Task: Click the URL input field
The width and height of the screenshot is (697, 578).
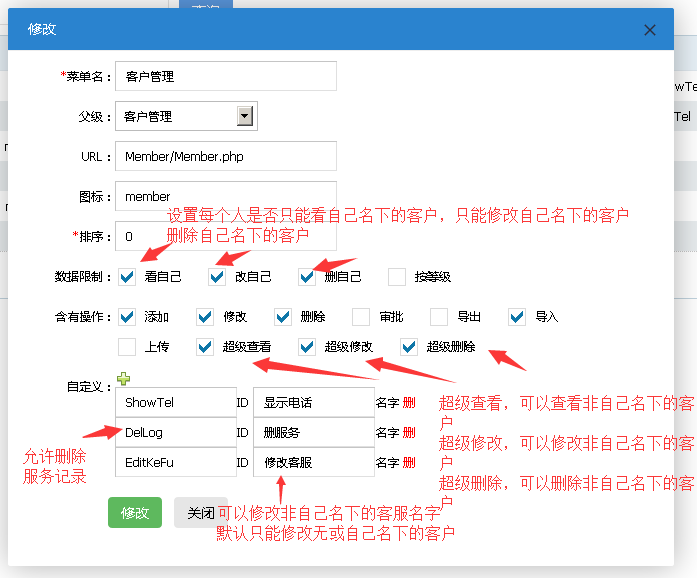Action: pos(225,156)
